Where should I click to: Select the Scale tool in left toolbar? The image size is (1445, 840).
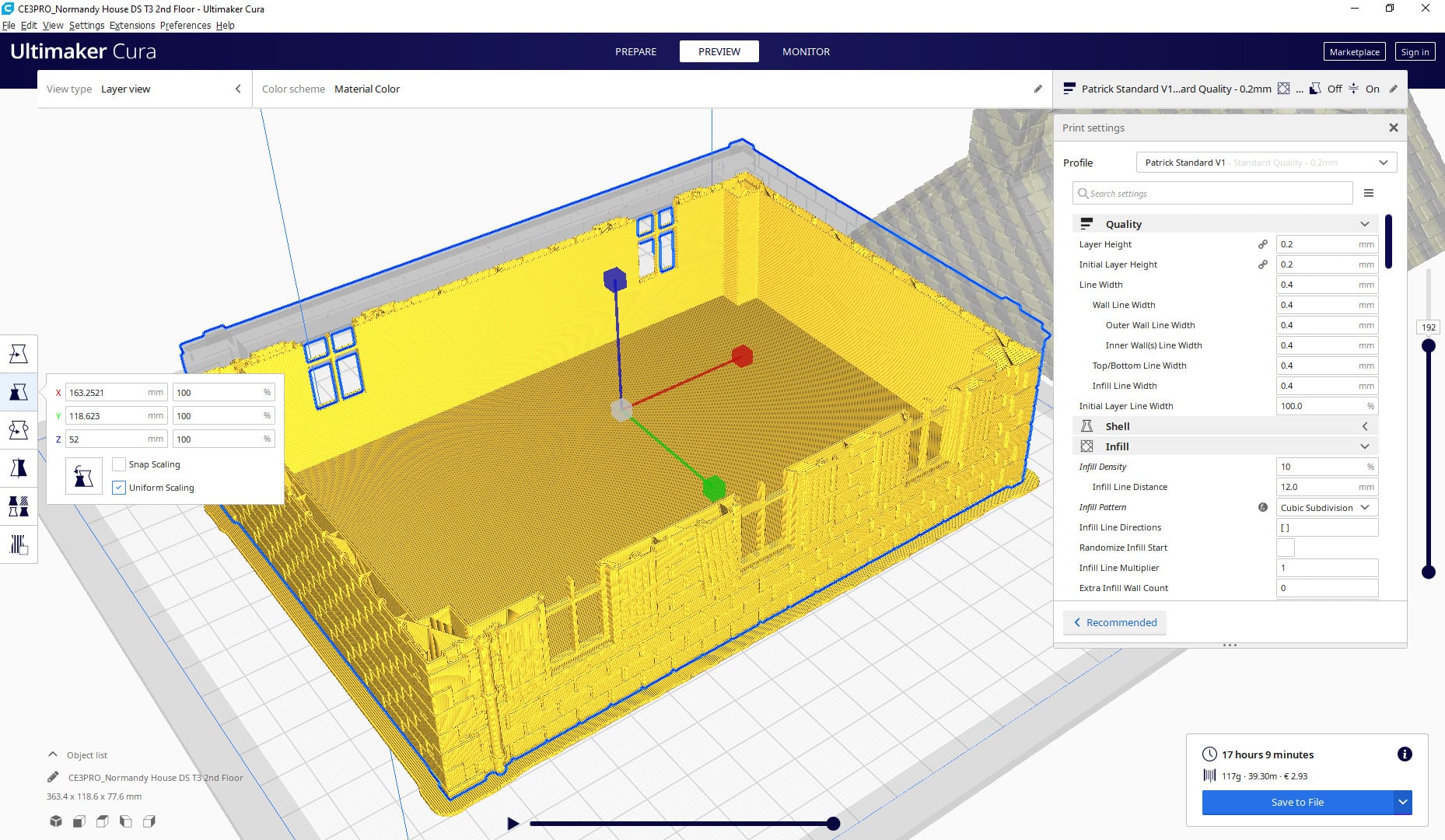click(19, 392)
